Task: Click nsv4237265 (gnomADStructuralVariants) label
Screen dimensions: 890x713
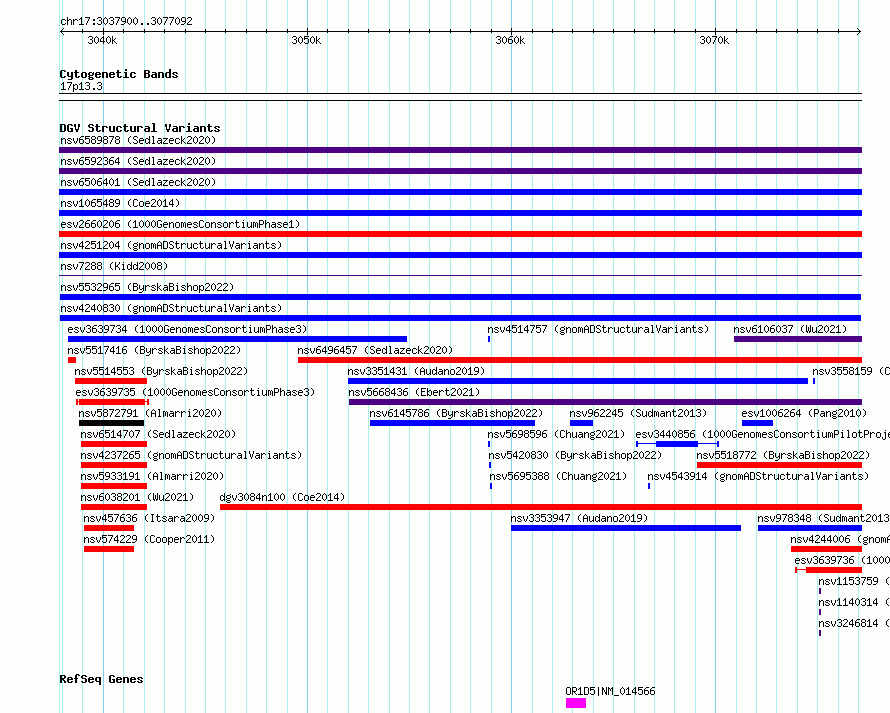Action: pos(191,455)
